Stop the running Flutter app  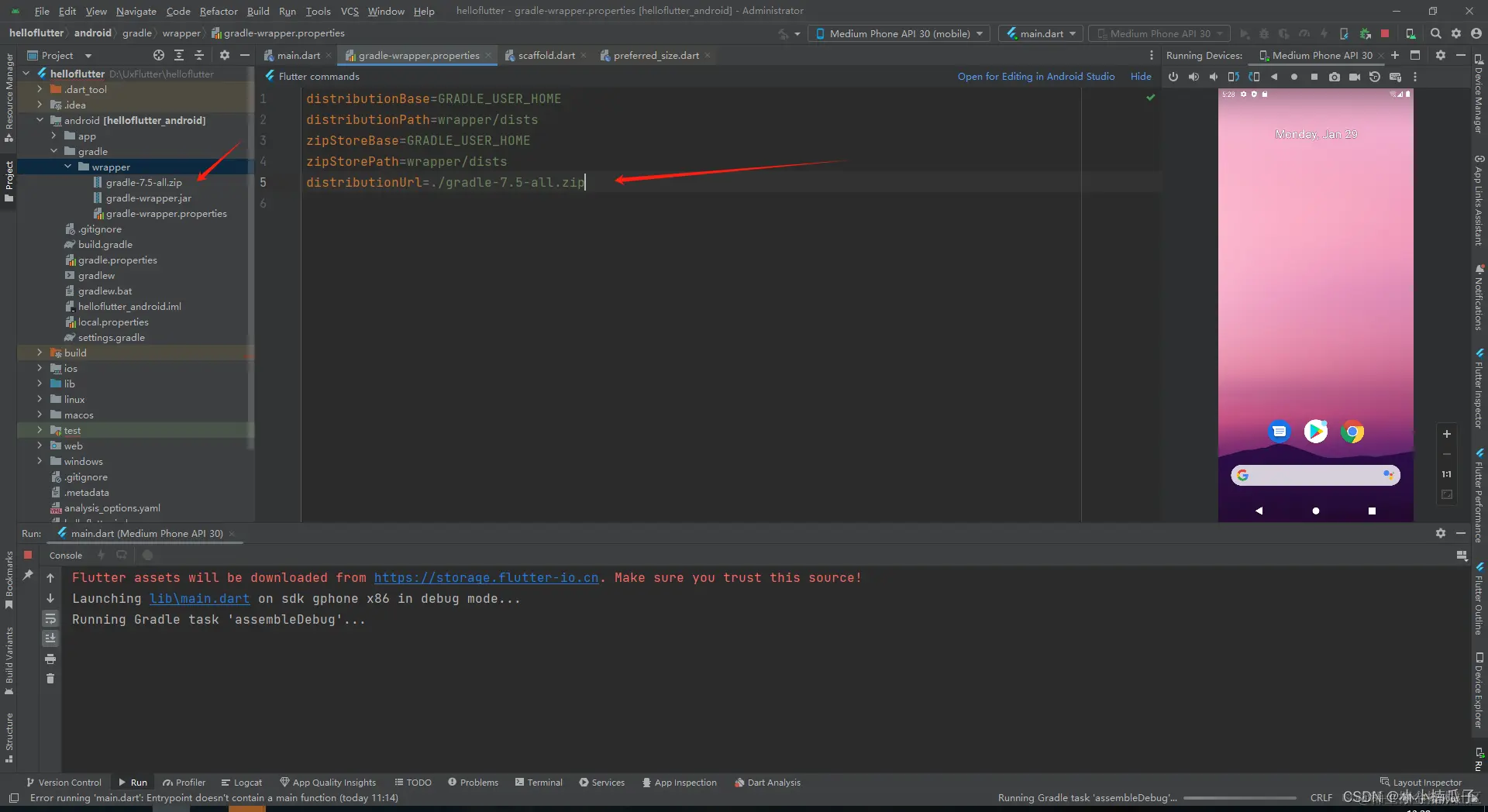1386,33
